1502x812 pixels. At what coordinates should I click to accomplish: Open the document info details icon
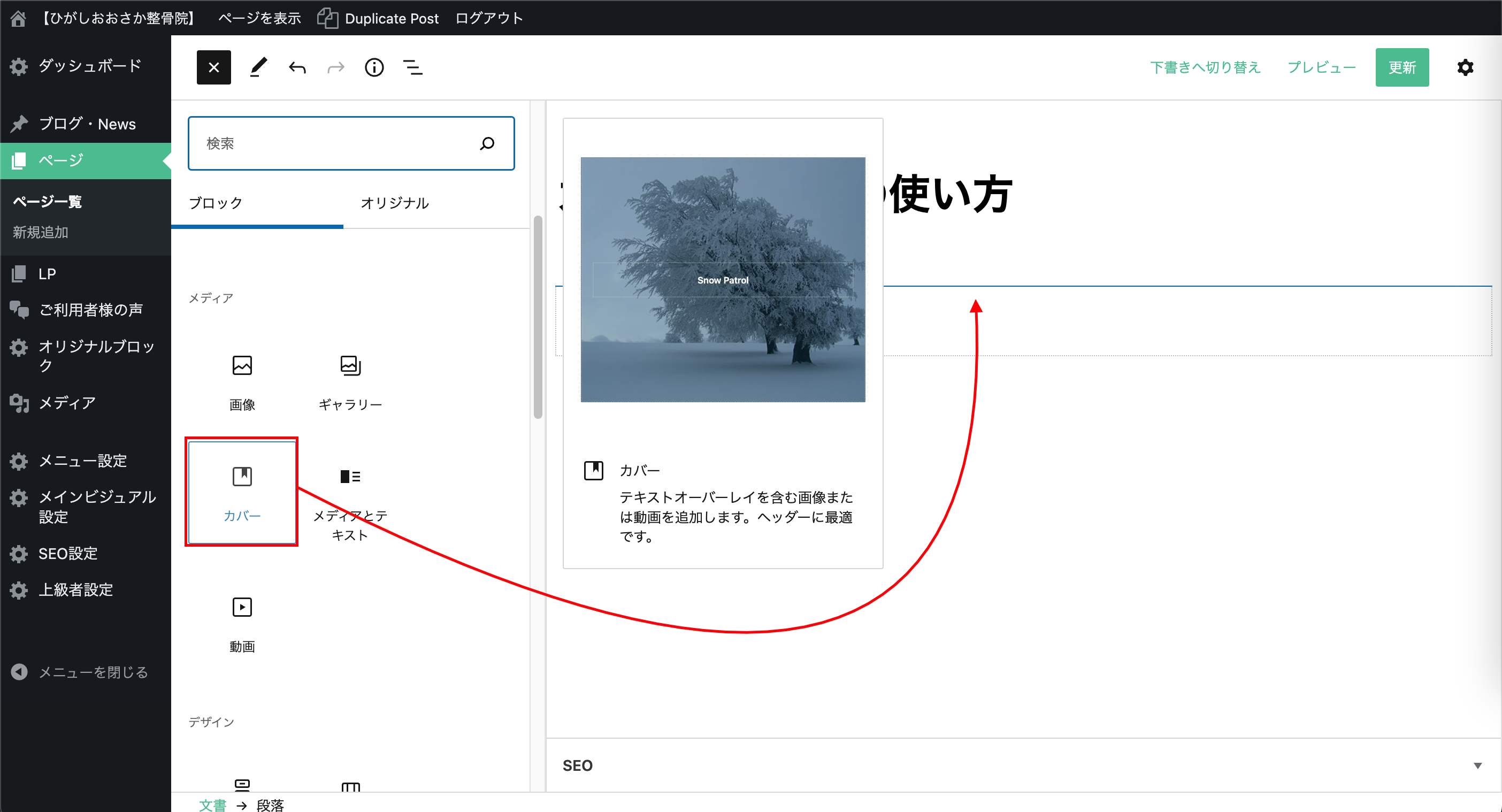tap(374, 67)
